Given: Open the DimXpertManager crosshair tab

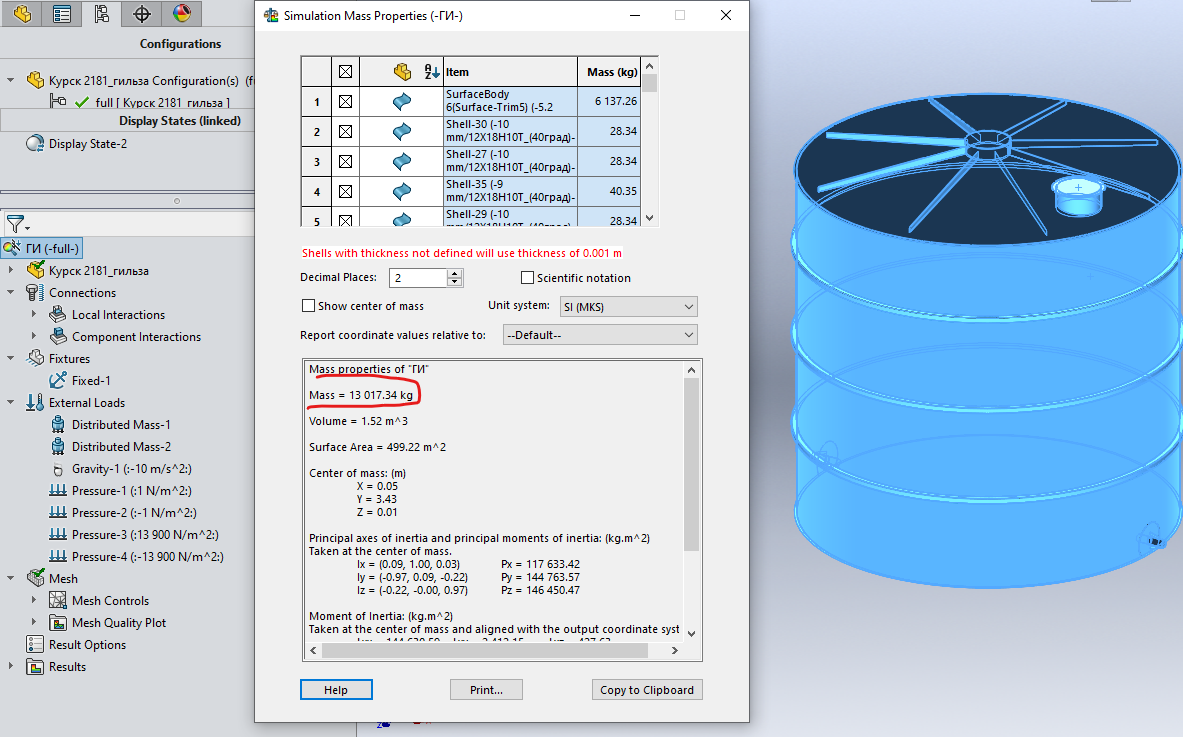Looking at the screenshot, I should 142,14.
